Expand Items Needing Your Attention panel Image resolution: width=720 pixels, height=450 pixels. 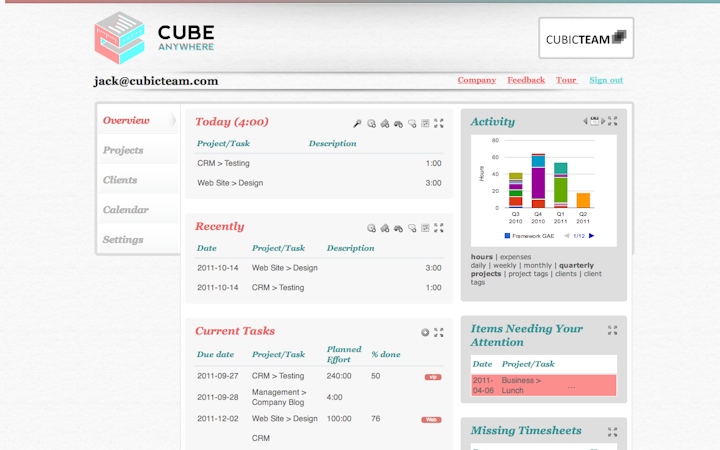pos(613,330)
